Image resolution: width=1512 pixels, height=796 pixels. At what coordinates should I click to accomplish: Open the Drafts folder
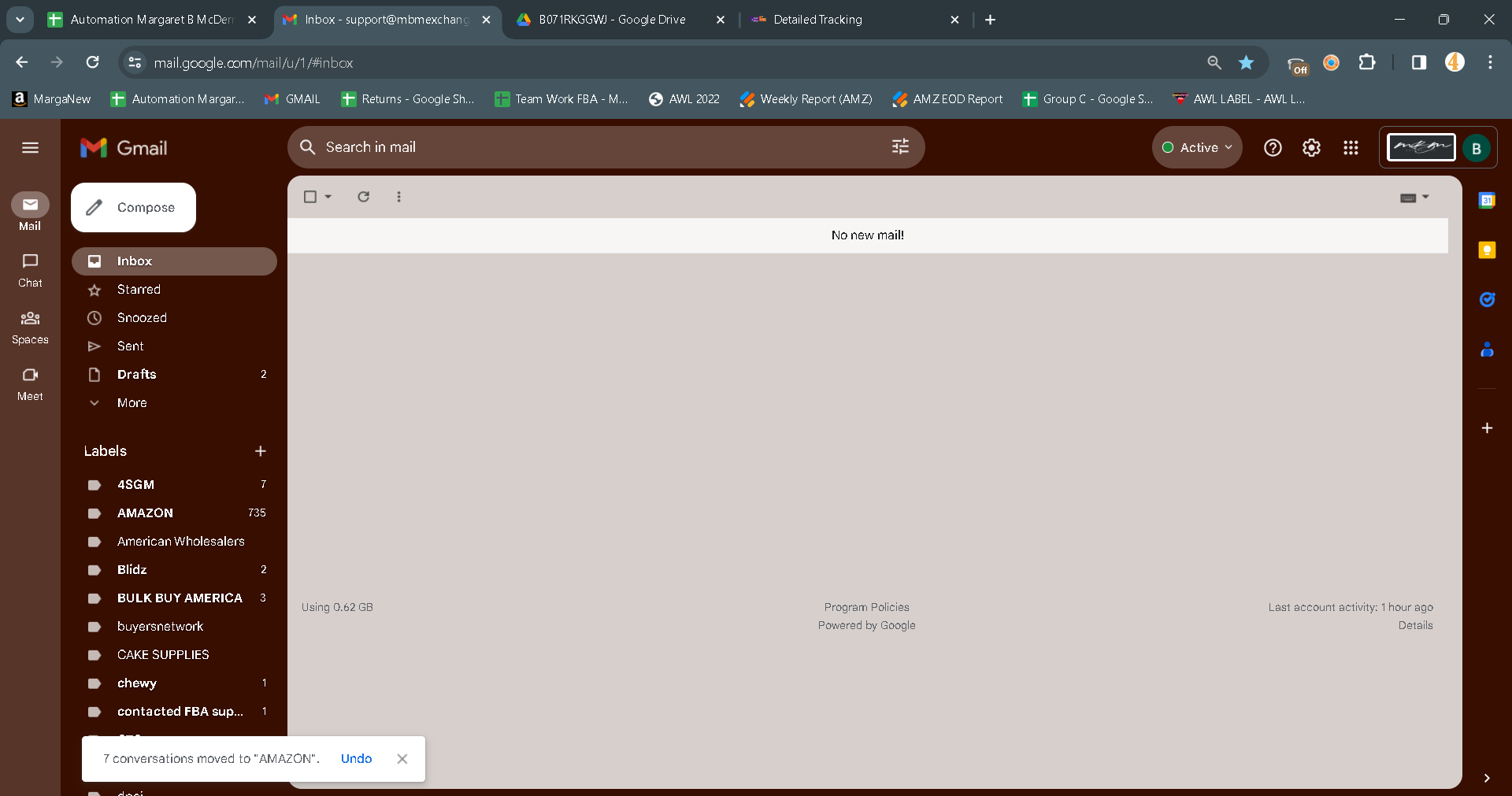click(x=174, y=375)
